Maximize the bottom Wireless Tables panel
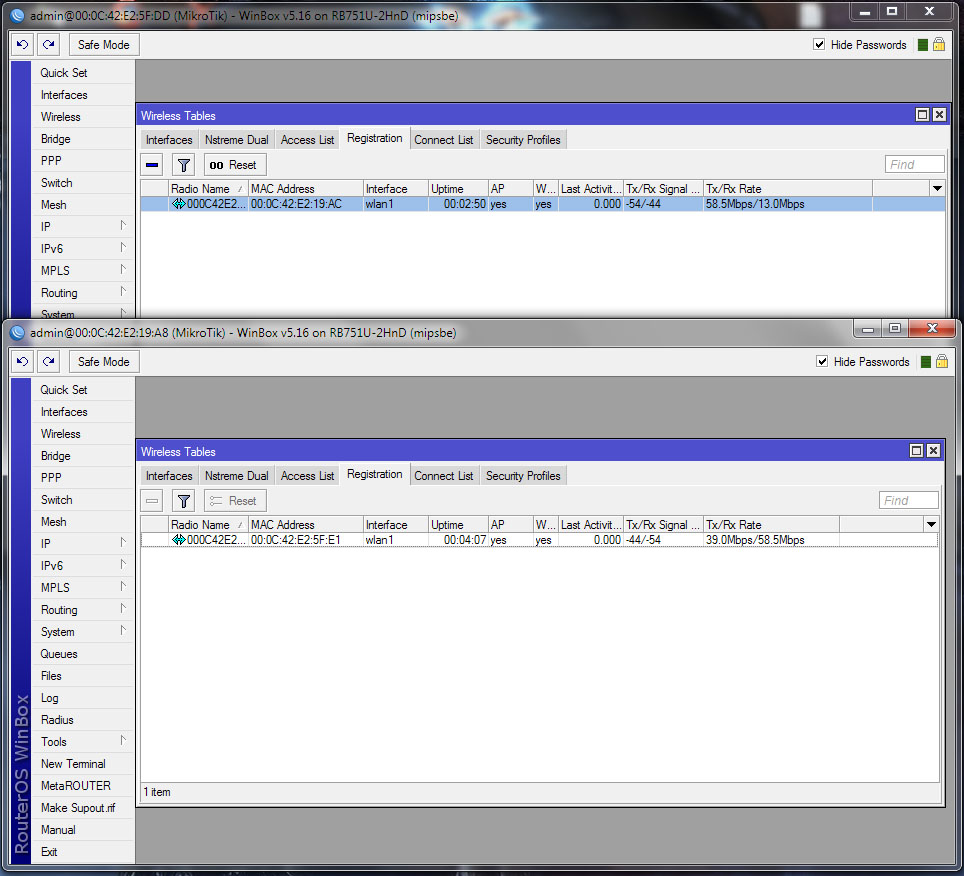Viewport: 964px width, 876px height. tap(916, 451)
